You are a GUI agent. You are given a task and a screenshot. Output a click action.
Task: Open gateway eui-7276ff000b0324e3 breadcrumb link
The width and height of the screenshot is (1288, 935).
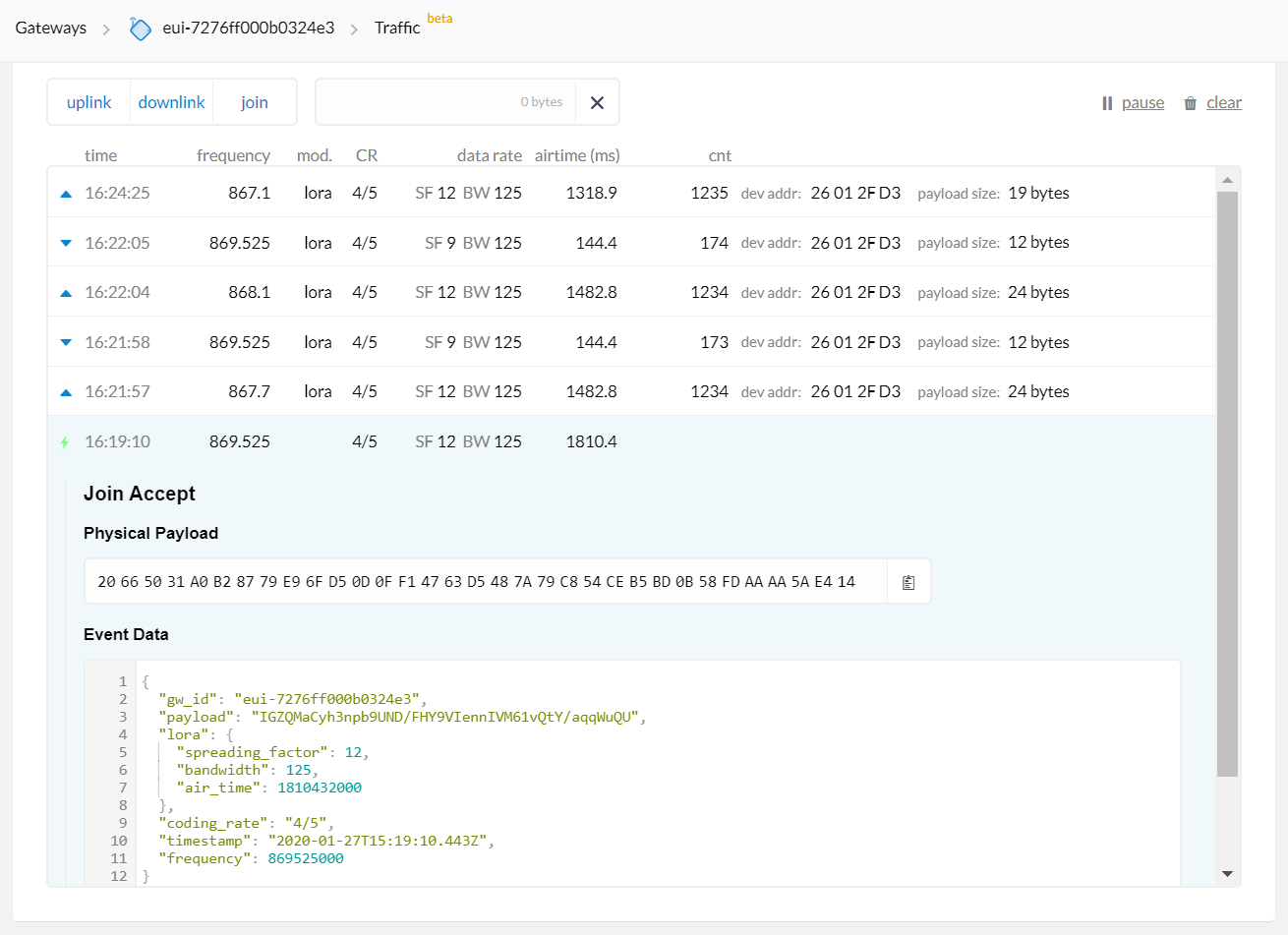coord(249,28)
